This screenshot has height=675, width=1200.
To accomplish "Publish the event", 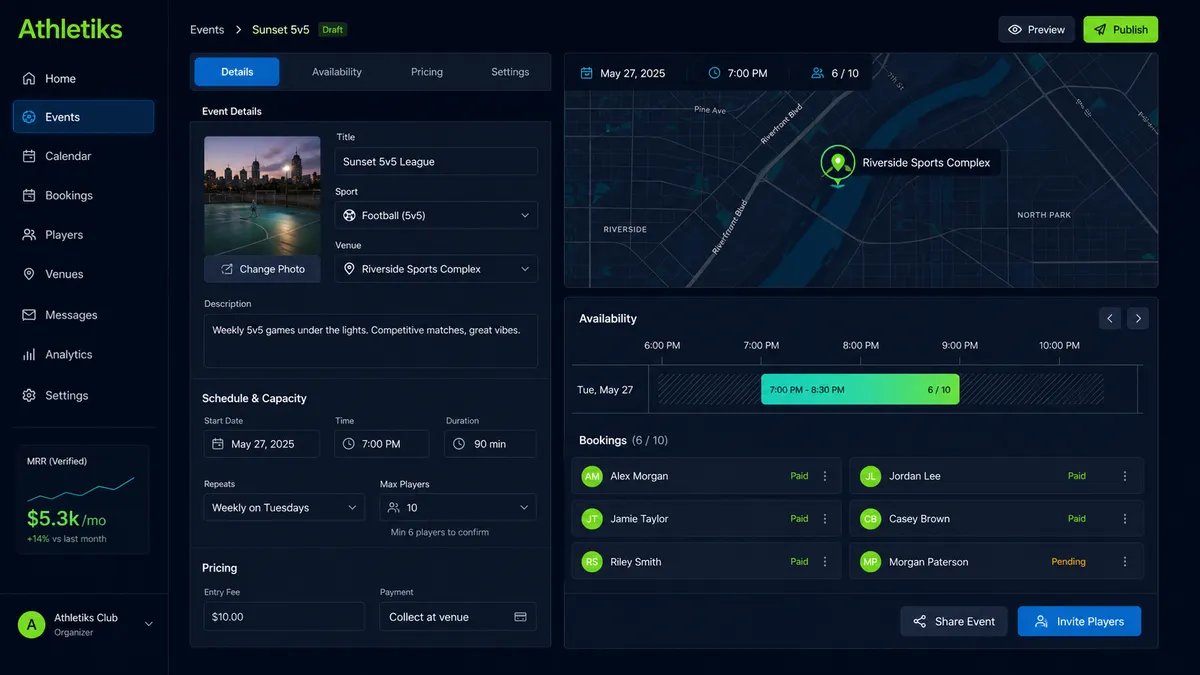I will tap(1121, 29).
